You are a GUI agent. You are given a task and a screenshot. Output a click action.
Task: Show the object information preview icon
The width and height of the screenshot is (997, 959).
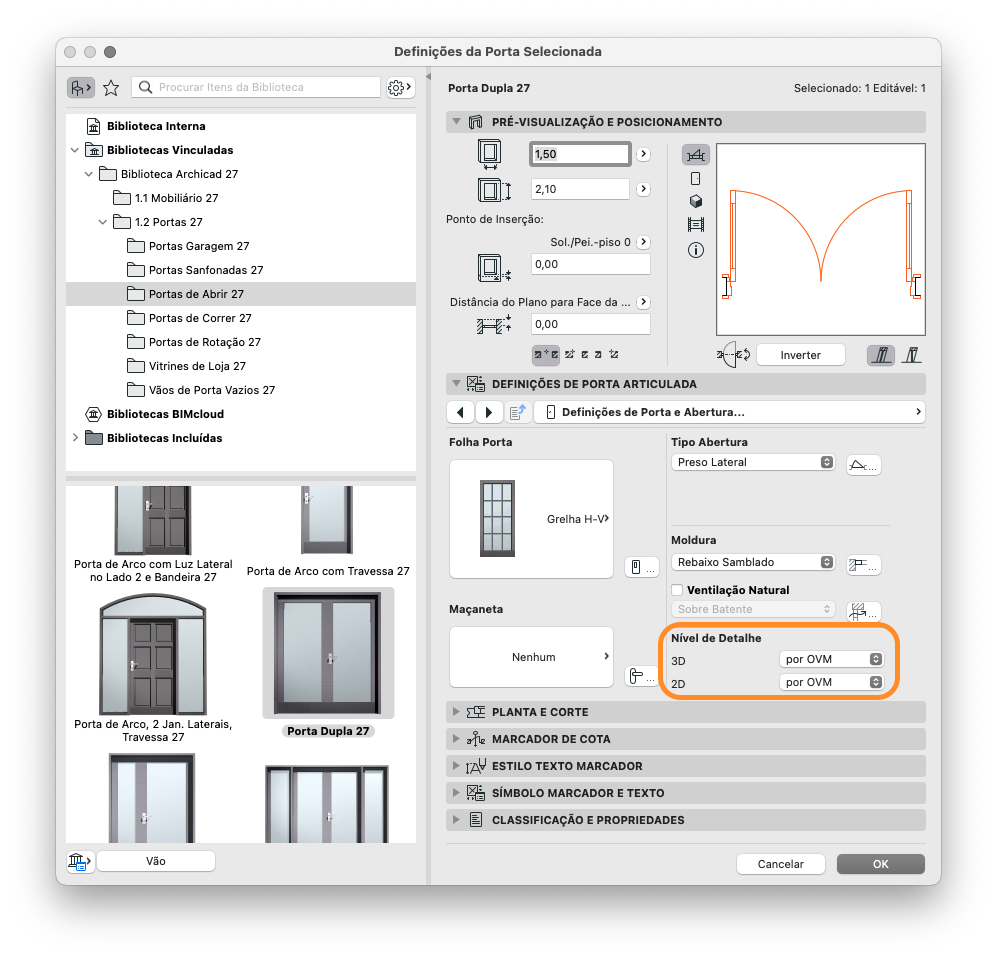pyautogui.click(x=696, y=250)
